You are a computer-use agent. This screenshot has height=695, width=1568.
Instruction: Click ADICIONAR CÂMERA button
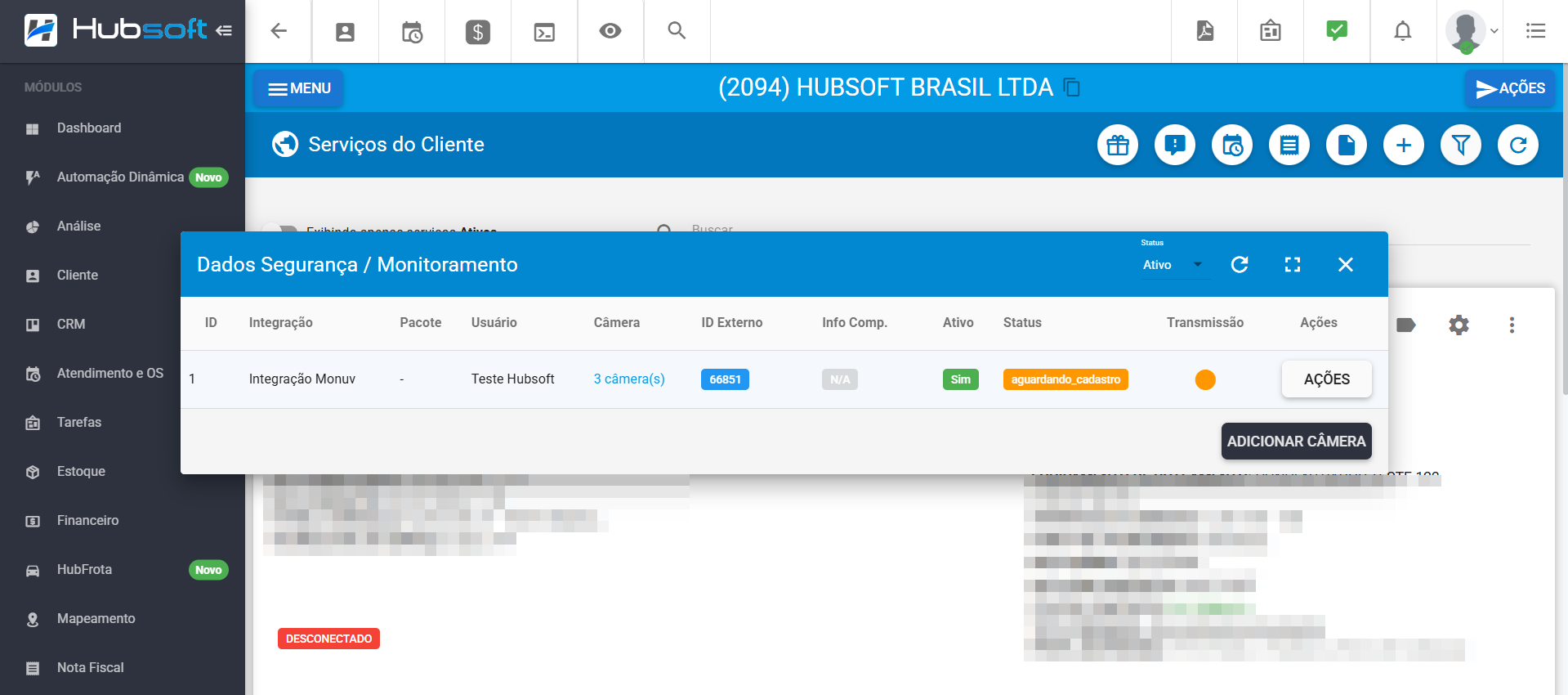tap(1296, 442)
